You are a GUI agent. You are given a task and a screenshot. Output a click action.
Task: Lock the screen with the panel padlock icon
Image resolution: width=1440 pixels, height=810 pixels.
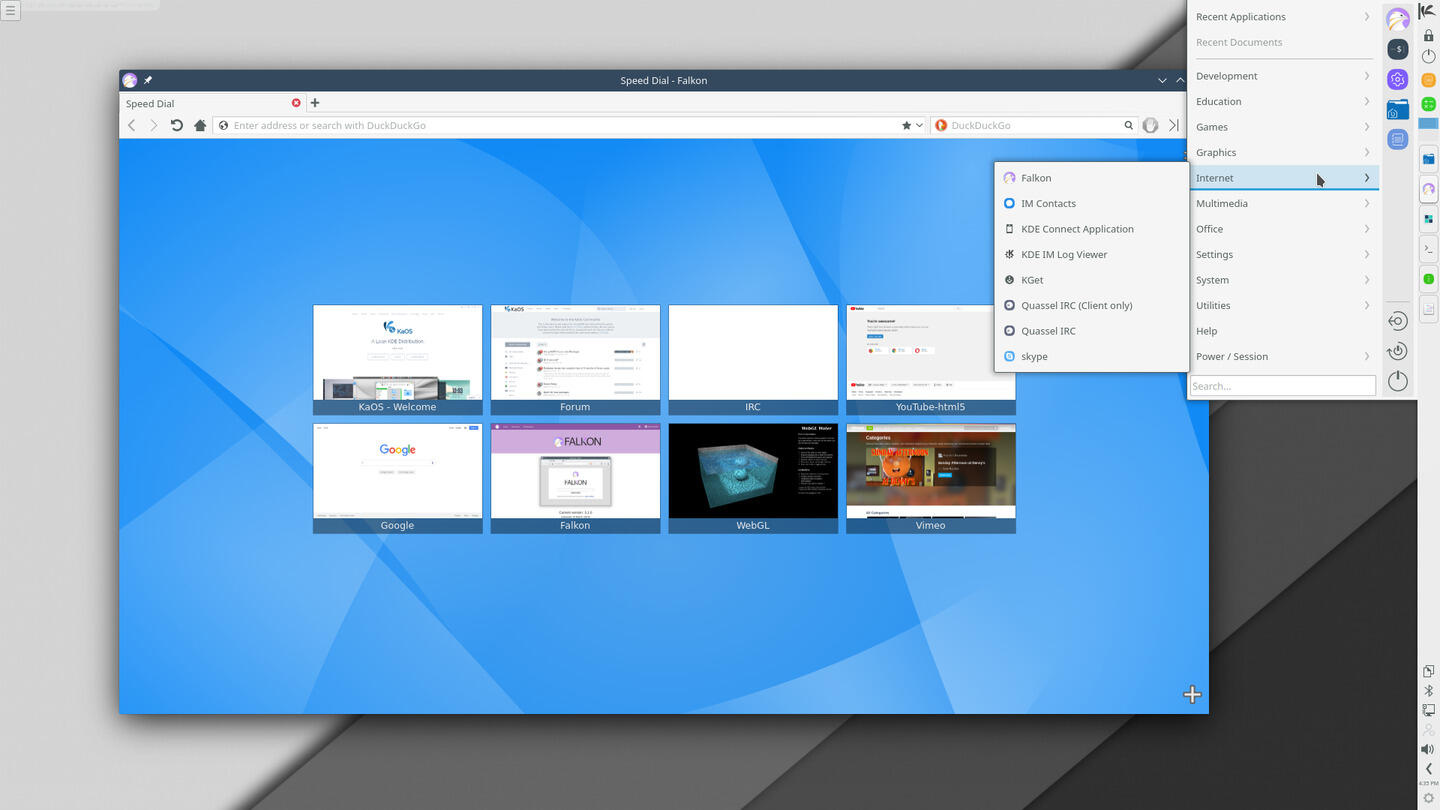1428,35
